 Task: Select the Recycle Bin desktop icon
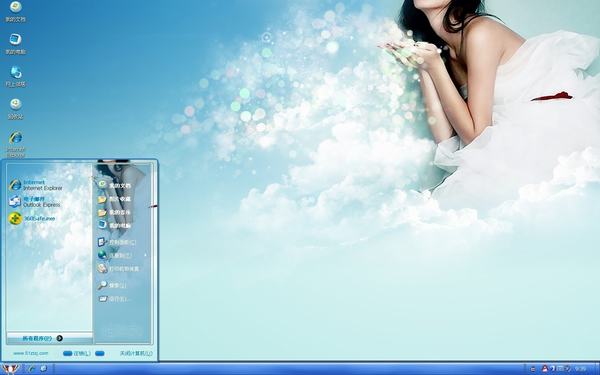click(15, 109)
